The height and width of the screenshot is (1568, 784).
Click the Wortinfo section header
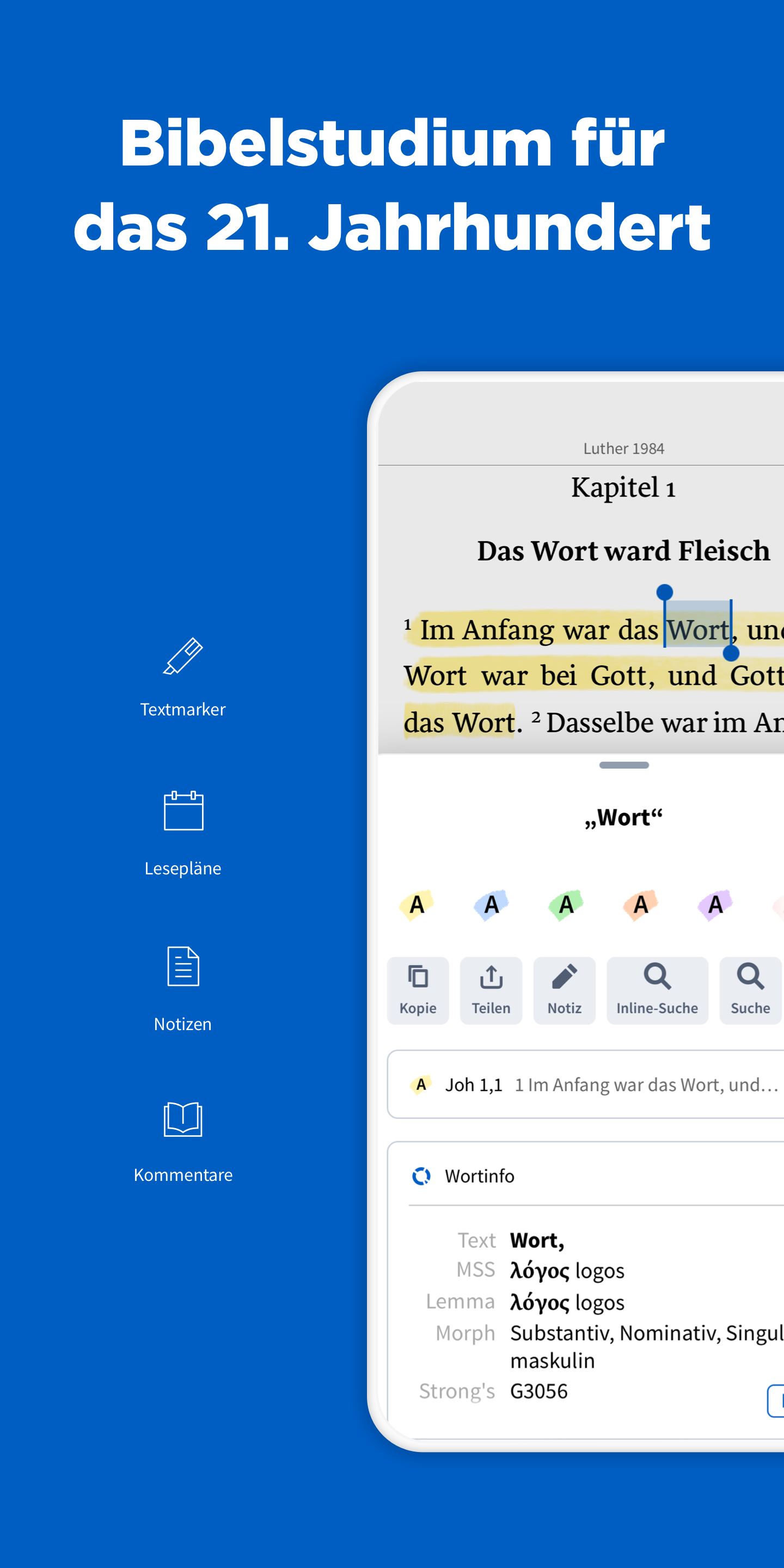(x=480, y=1176)
